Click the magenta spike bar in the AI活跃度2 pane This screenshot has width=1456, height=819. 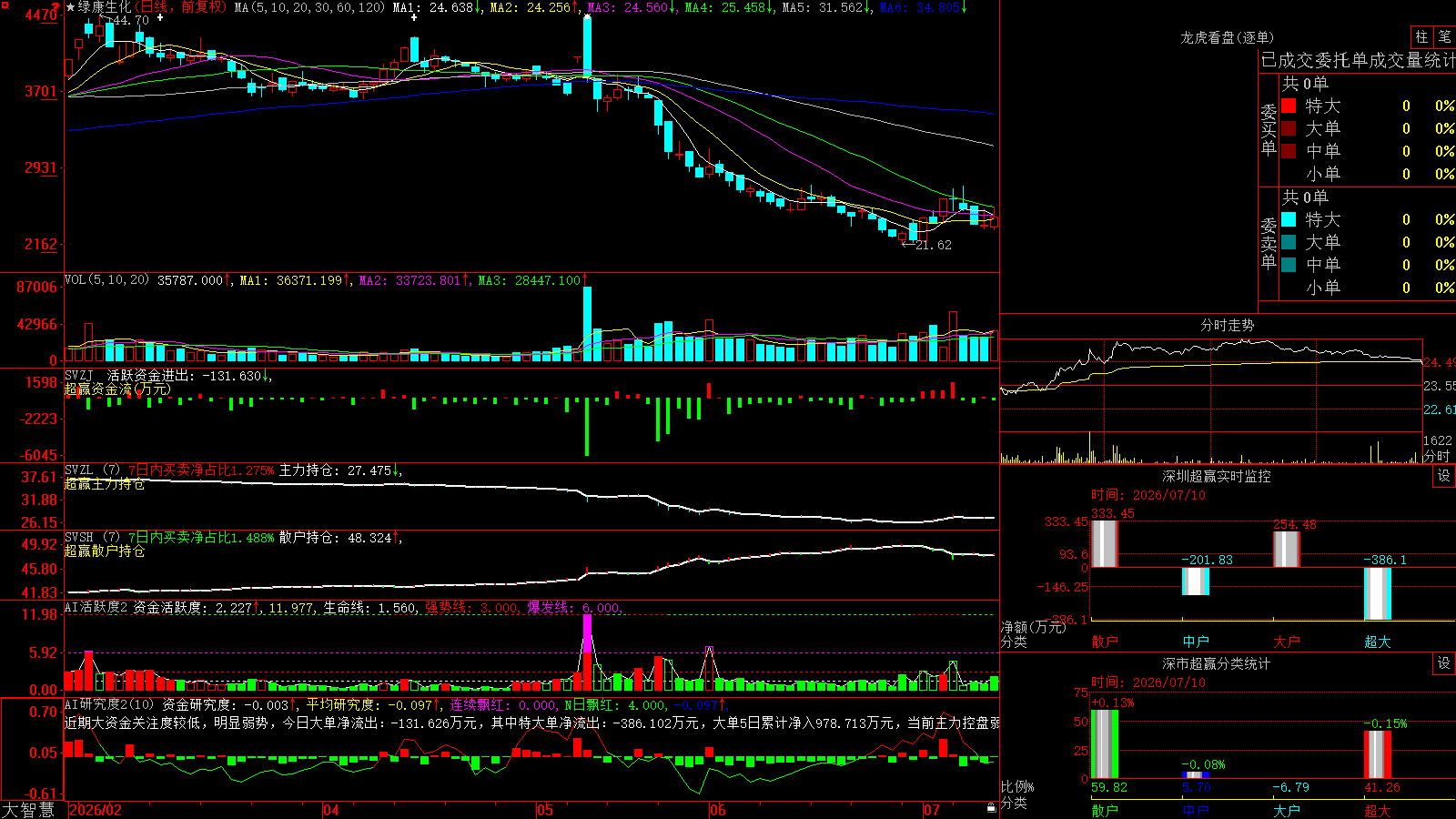tap(587, 634)
